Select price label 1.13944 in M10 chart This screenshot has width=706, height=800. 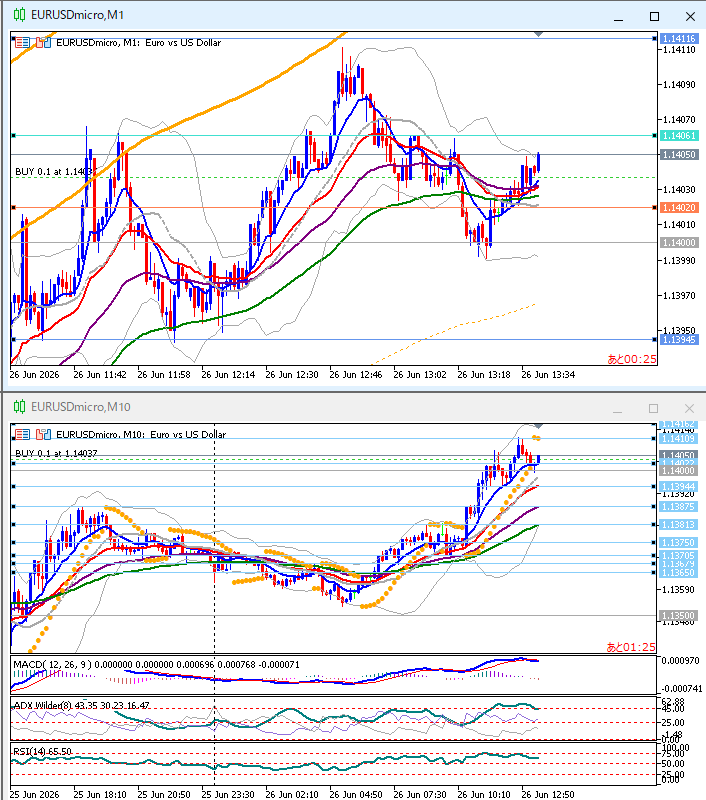678,486
